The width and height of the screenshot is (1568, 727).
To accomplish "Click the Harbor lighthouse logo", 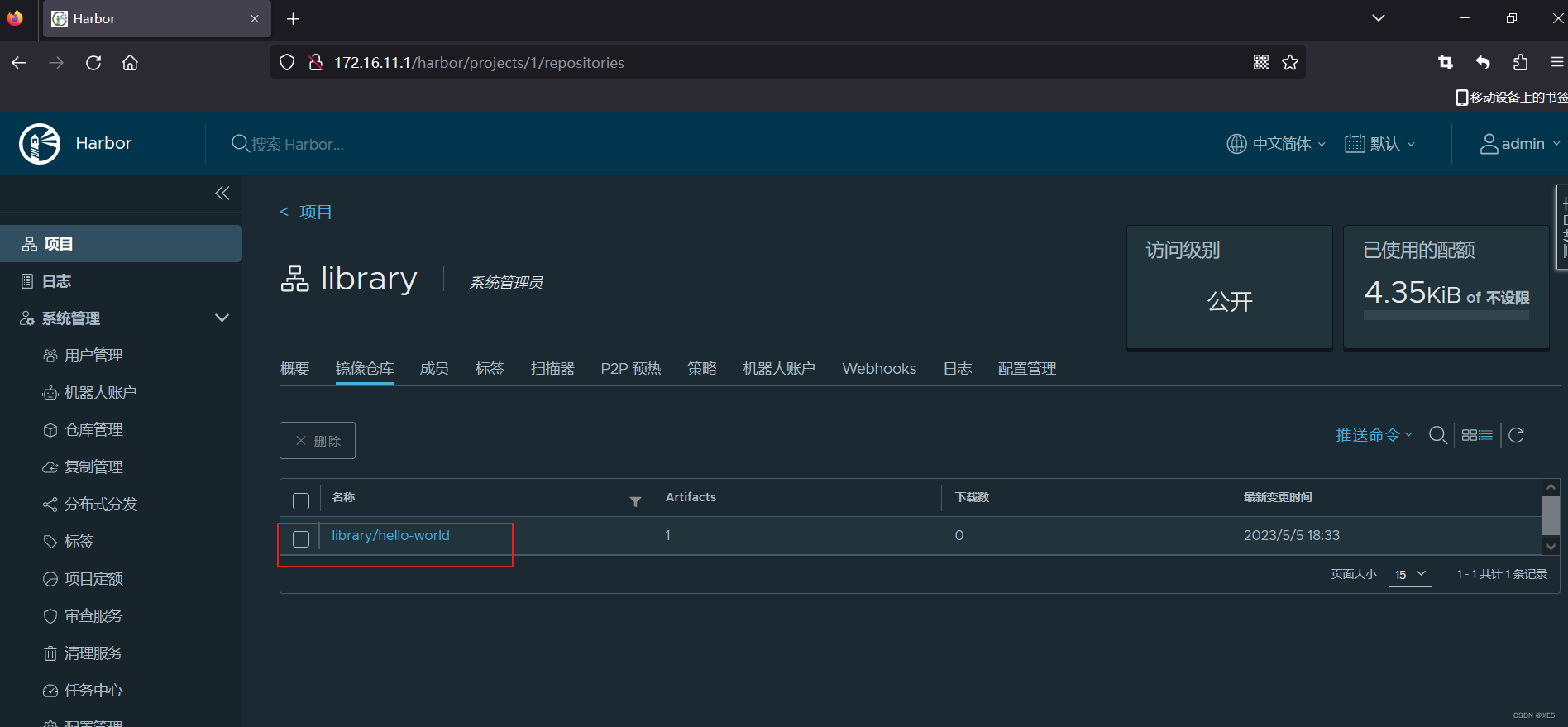I will click(x=40, y=144).
